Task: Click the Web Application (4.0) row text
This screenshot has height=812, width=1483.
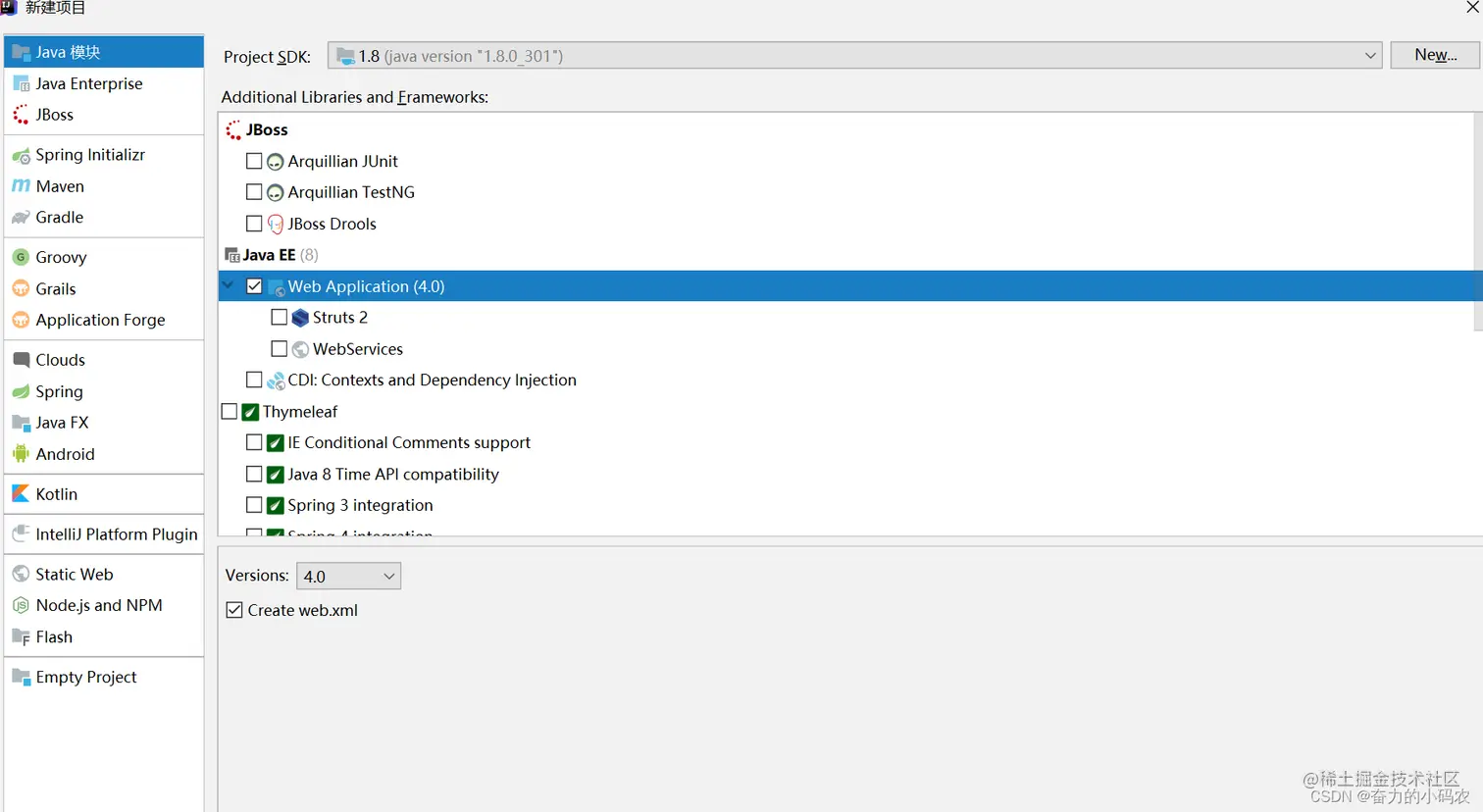Action: 366,286
